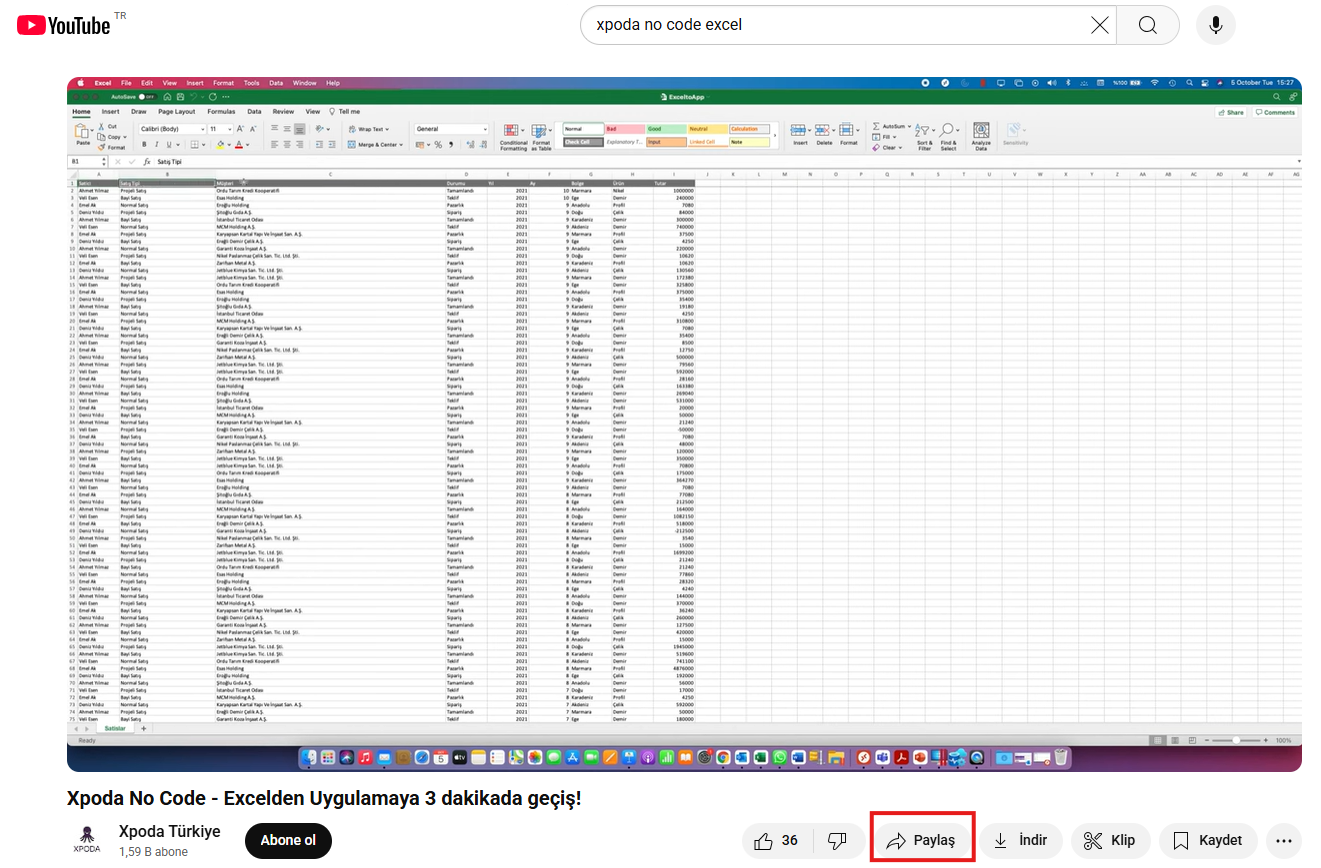This screenshot has height=868, width=1321.
Task: Click Format as Table in the Excel ribbon
Action: (x=541, y=138)
